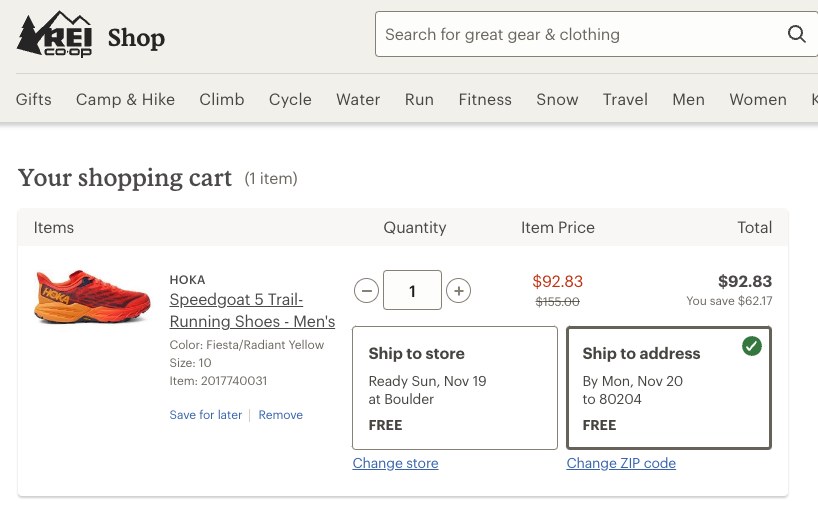This screenshot has height=514, width=818.
Task: Click the search magnifier icon
Action: [796, 34]
